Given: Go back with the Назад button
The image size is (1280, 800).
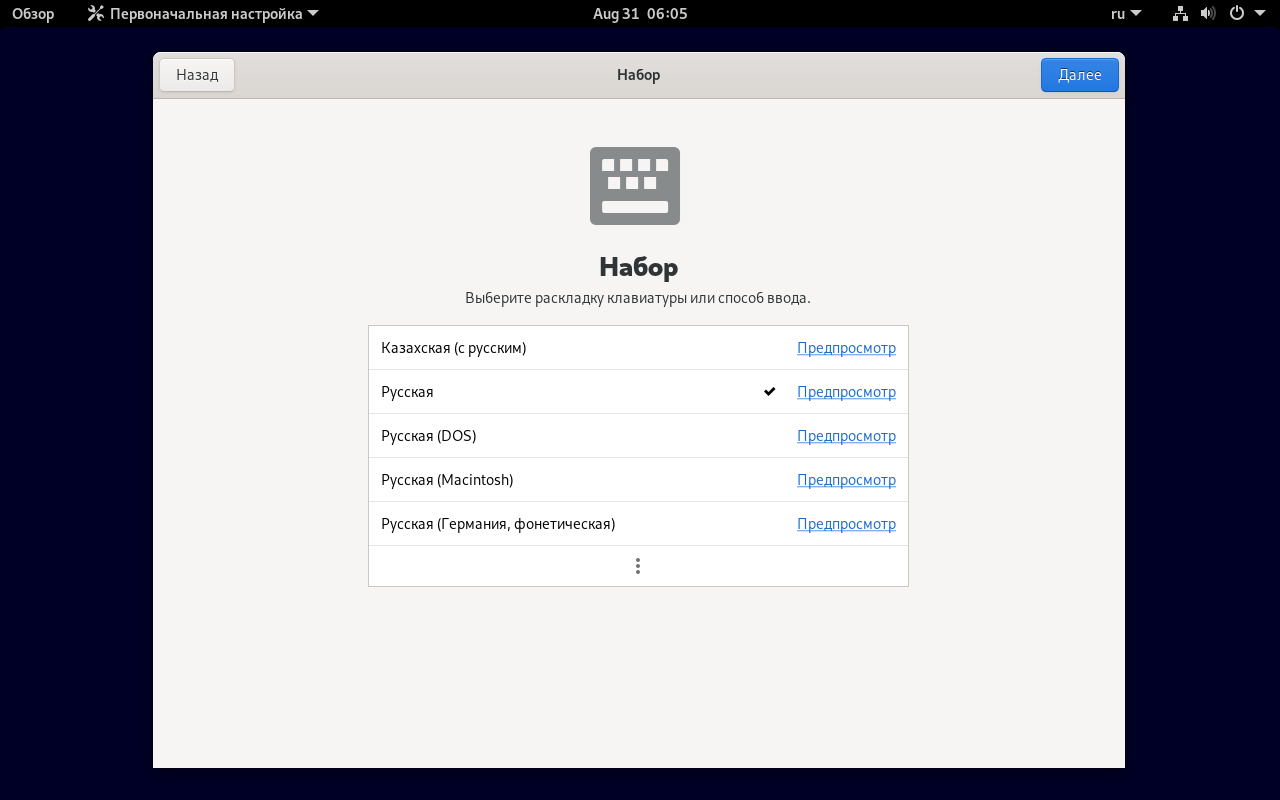Looking at the screenshot, I should 197,75.
